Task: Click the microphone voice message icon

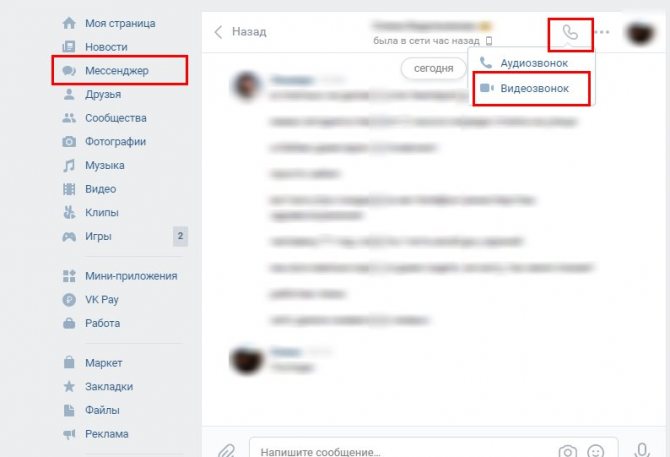Action: tap(641, 450)
